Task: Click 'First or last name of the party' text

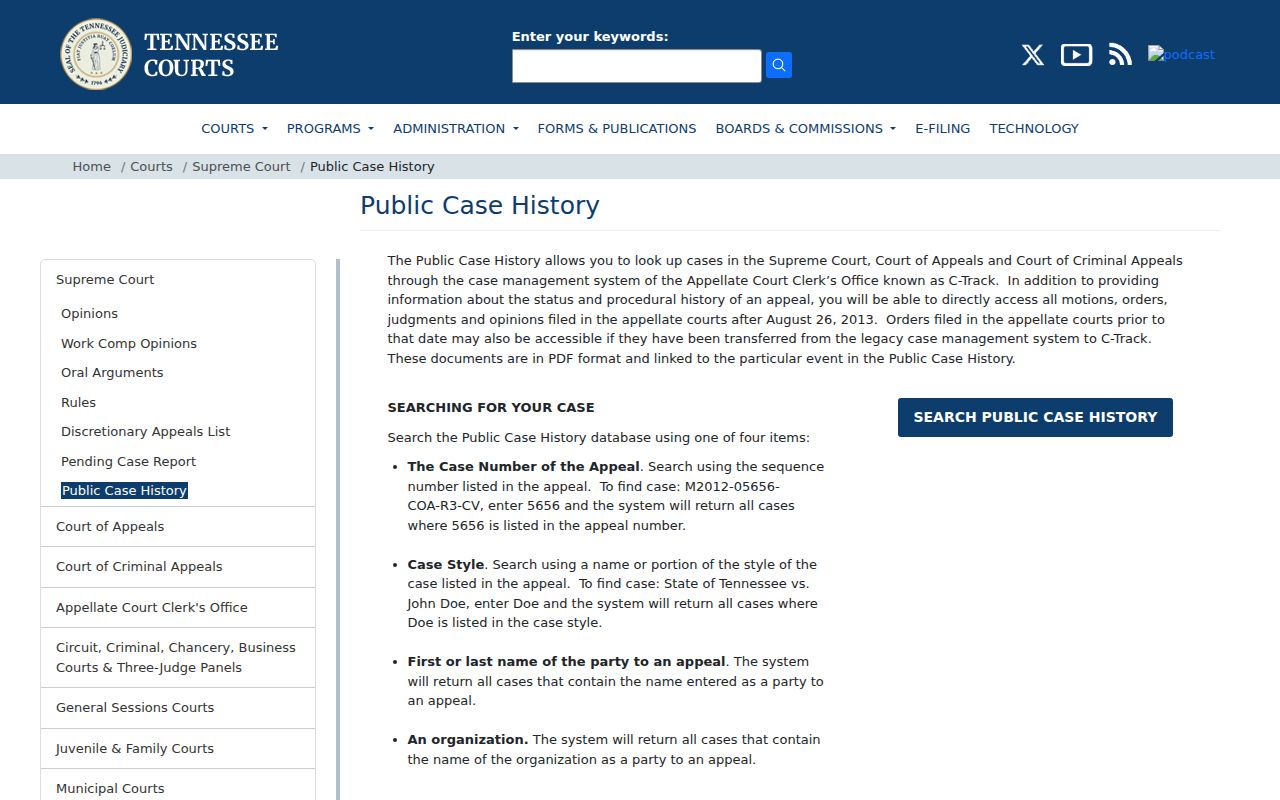Action: coord(566,662)
